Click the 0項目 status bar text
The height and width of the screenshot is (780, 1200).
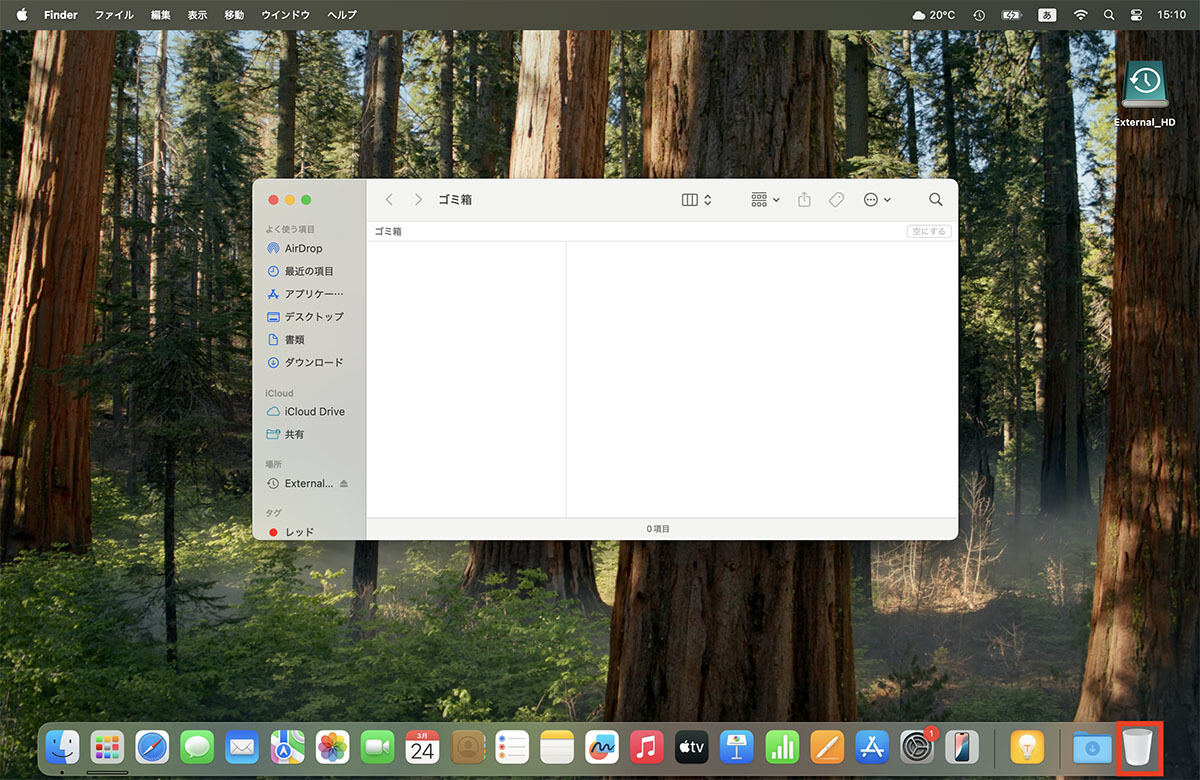click(658, 529)
